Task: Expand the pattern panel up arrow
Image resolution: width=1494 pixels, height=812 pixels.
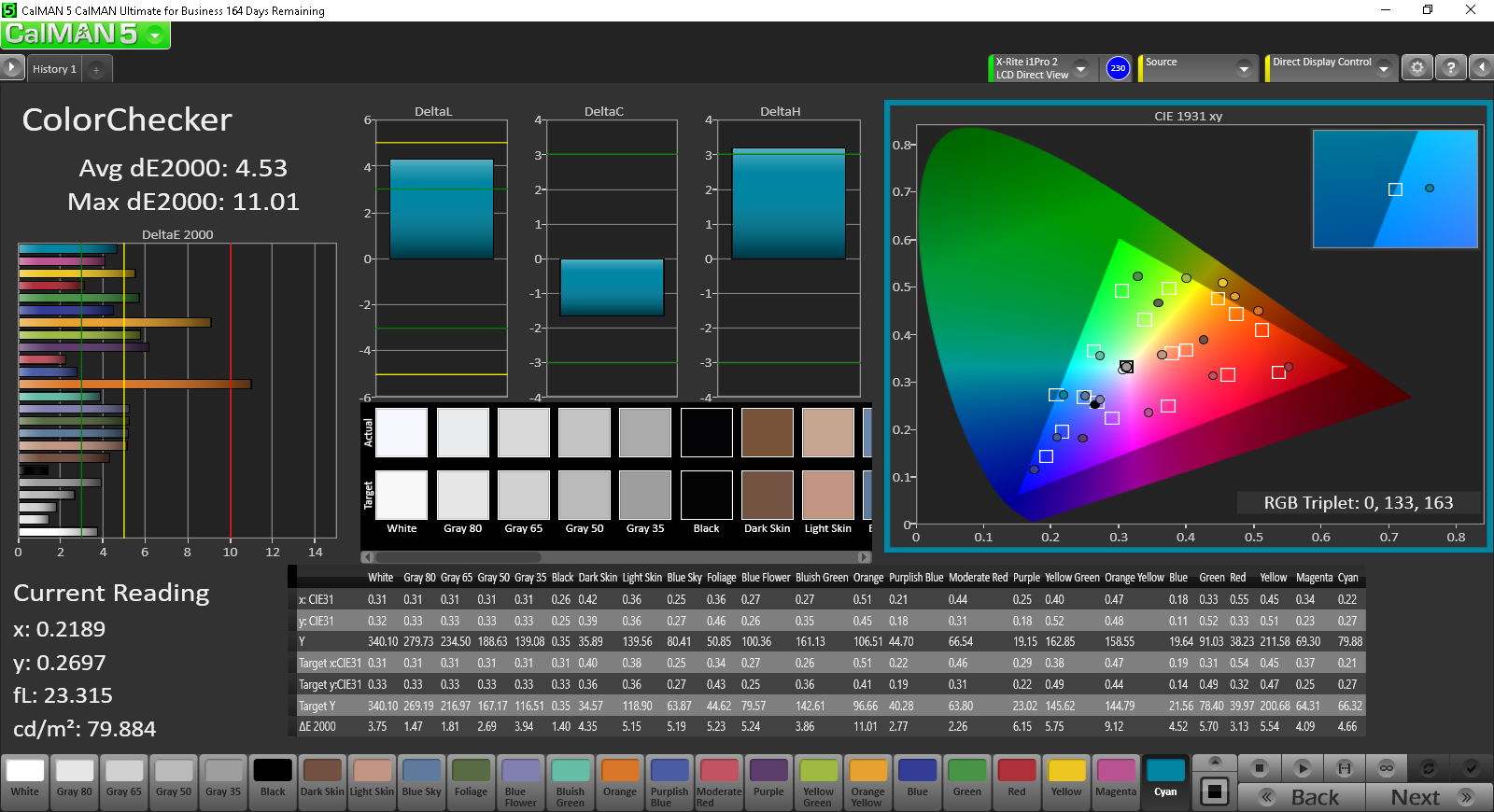Action: coord(1214,763)
